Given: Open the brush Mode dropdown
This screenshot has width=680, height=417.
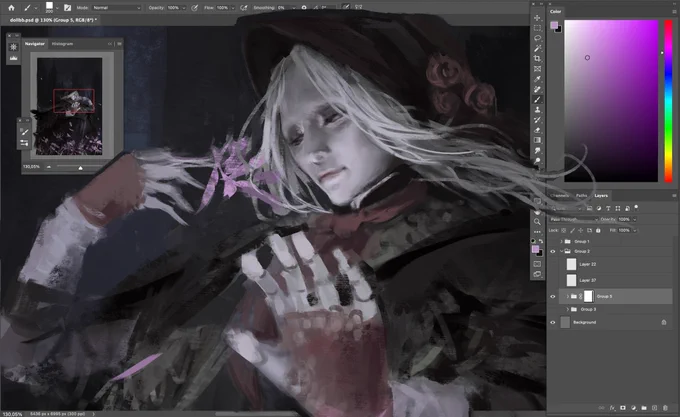Looking at the screenshot, I should (116, 8).
